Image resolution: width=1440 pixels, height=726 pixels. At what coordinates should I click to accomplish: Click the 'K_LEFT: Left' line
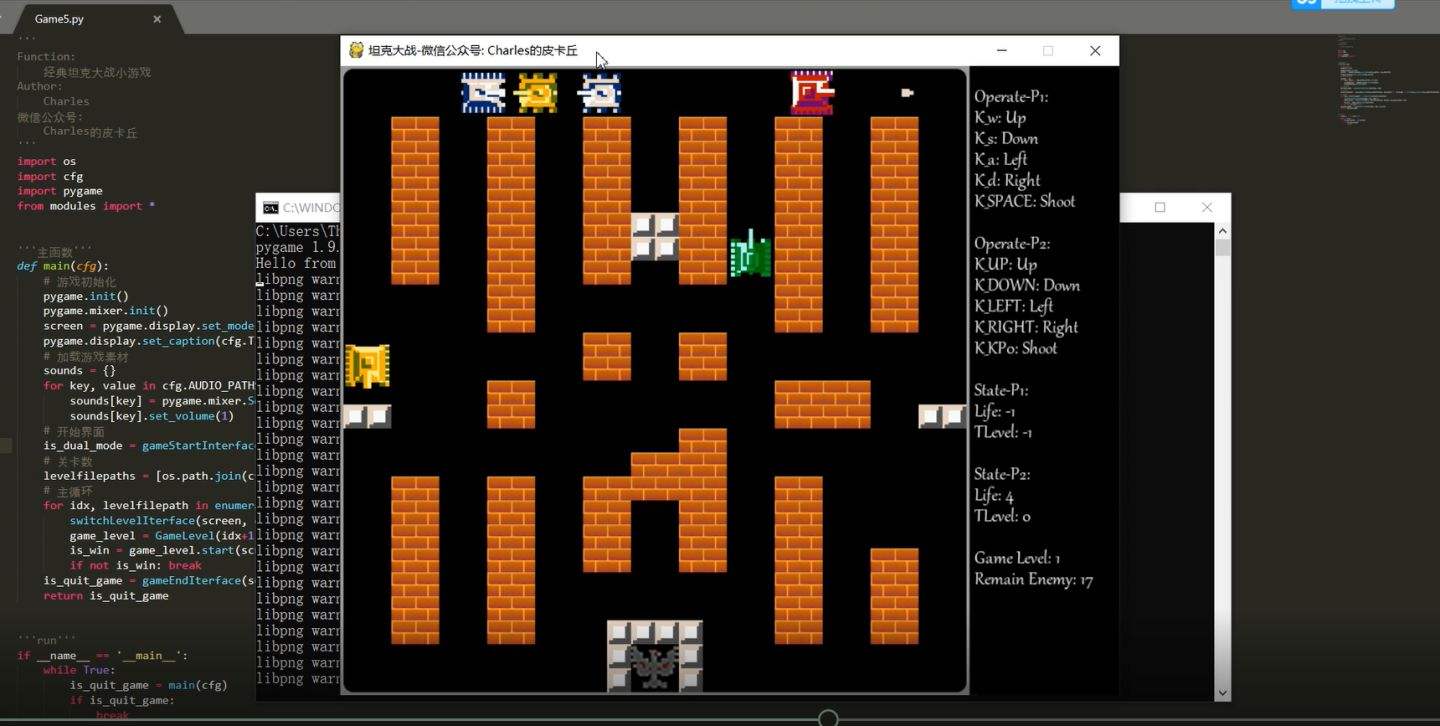point(1014,306)
